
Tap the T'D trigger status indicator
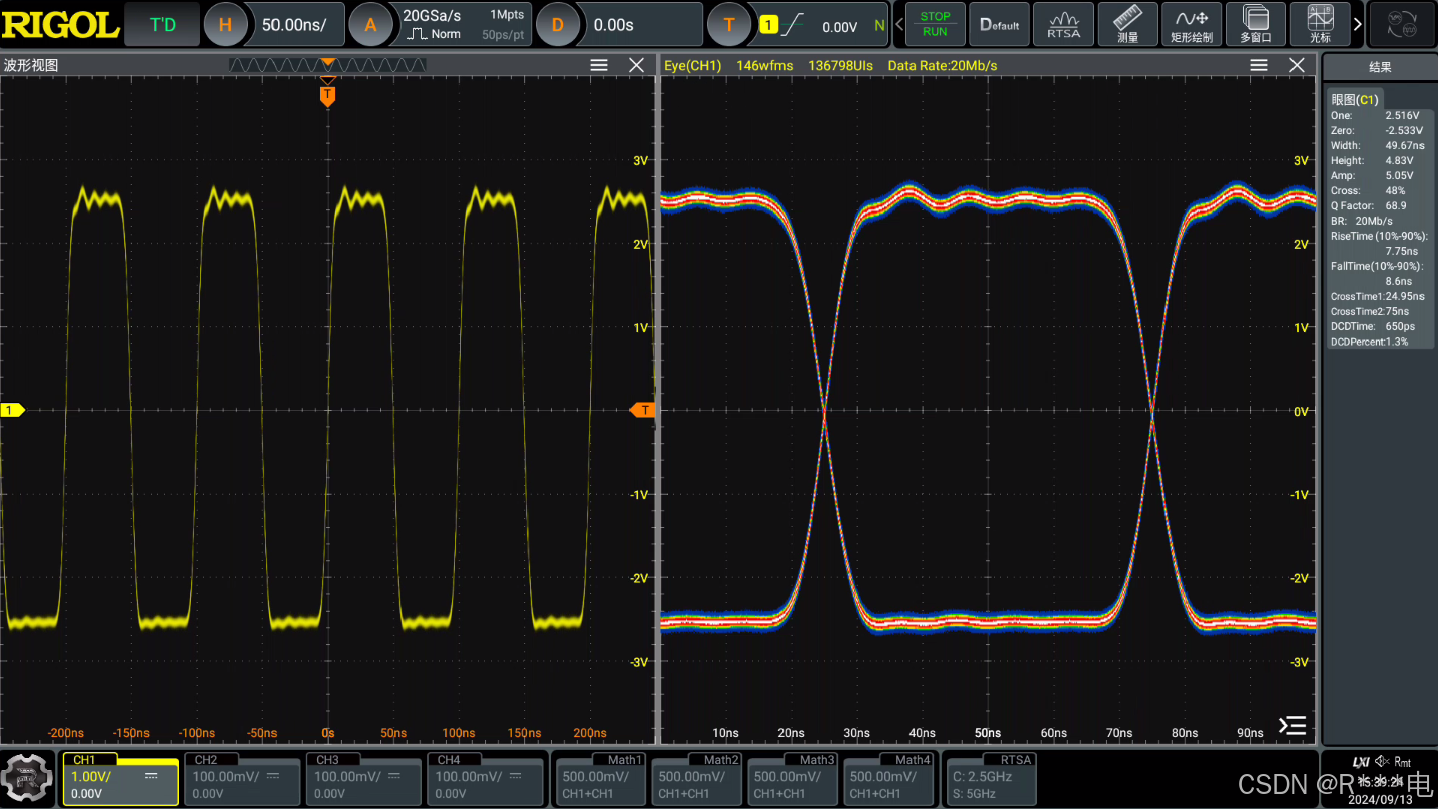point(162,25)
